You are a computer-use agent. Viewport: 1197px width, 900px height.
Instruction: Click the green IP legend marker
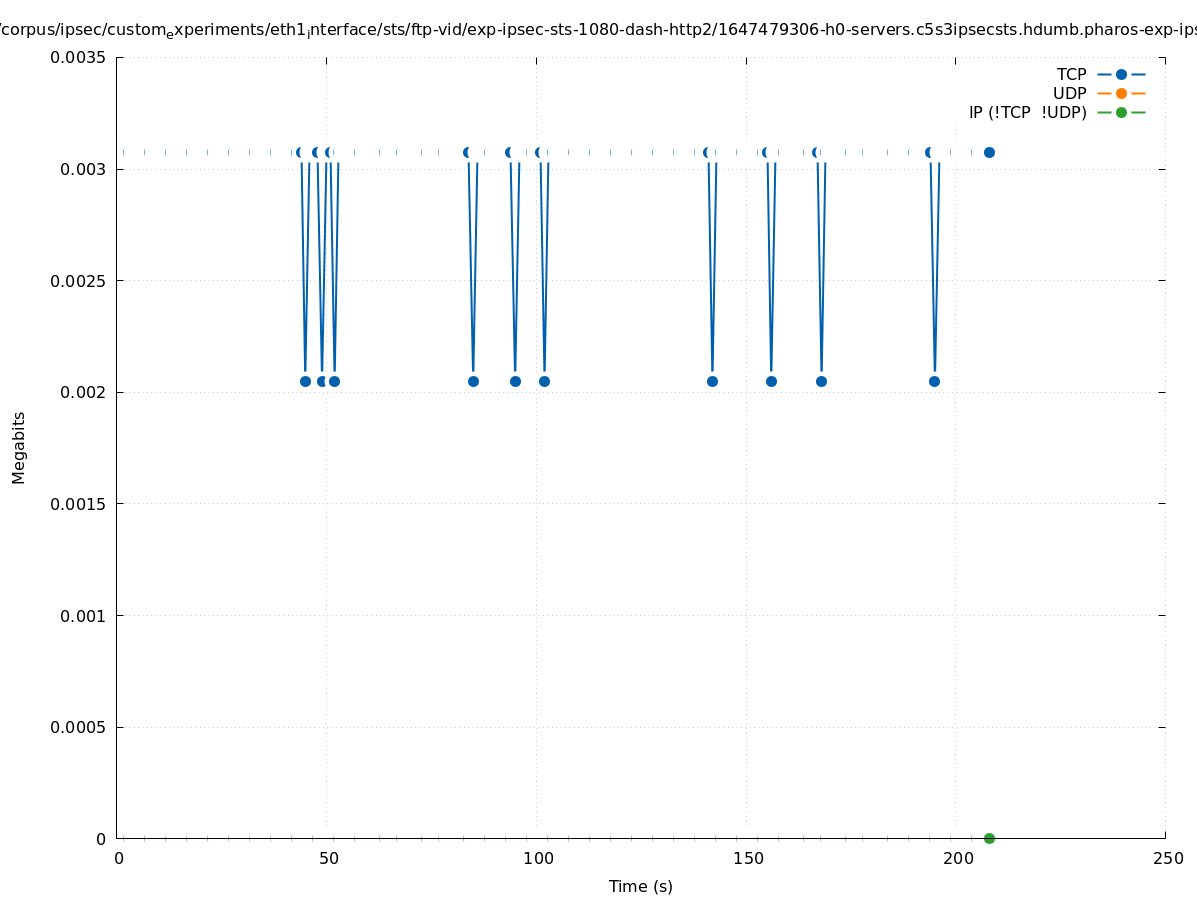pos(1121,113)
